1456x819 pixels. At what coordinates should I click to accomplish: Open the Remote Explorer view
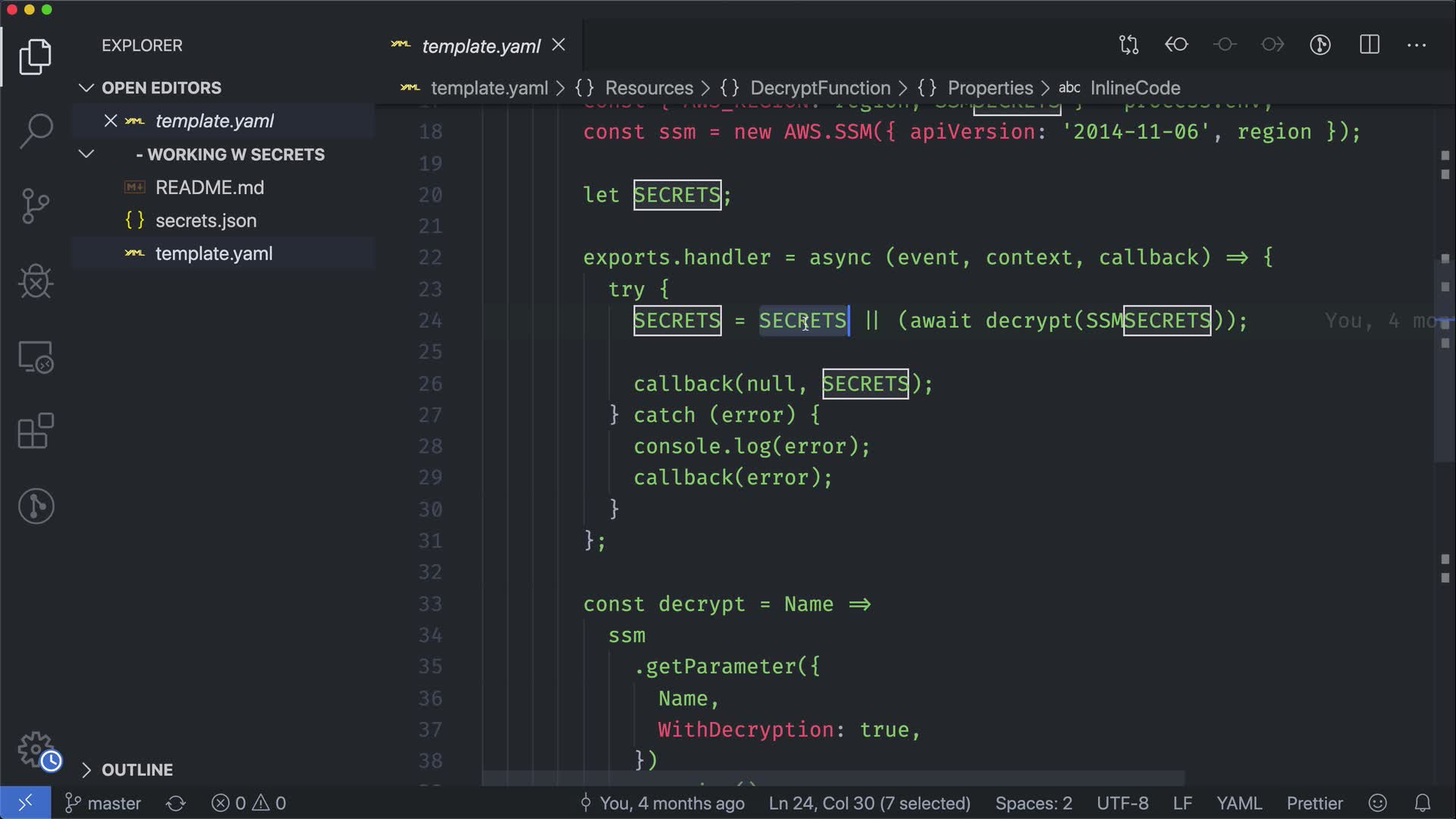tap(36, 356)
